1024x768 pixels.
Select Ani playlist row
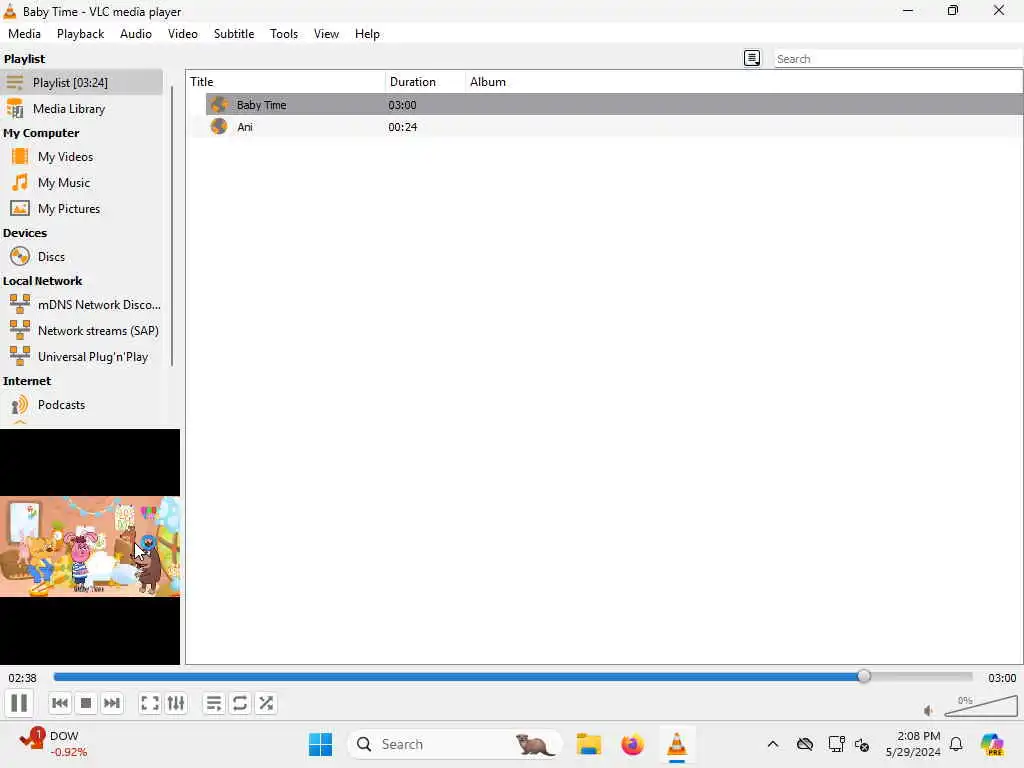coord(614,127)
